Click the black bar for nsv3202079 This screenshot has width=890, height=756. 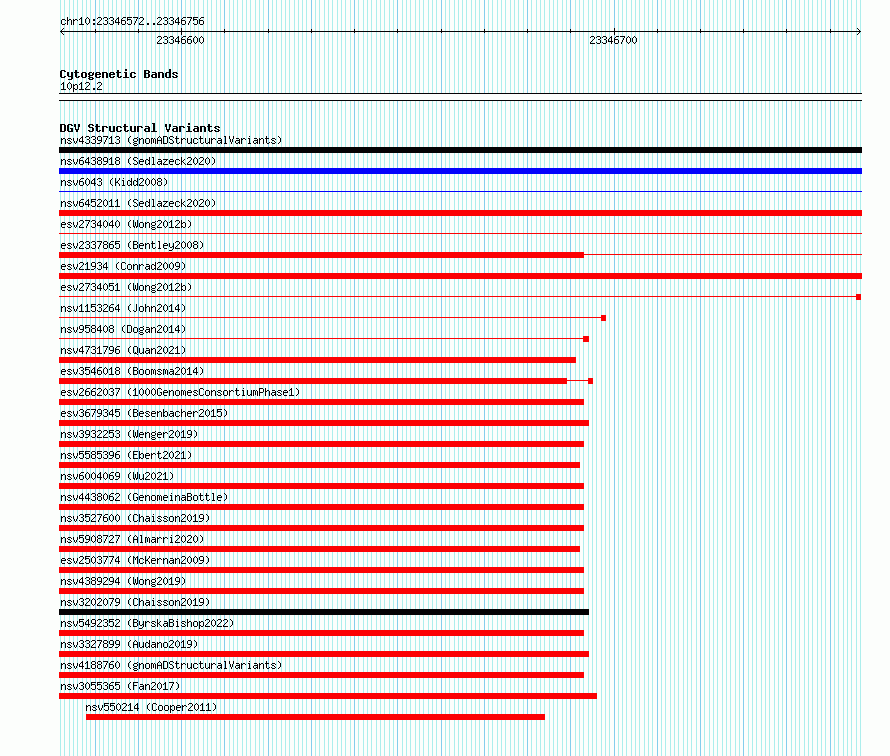click(324, 612)
